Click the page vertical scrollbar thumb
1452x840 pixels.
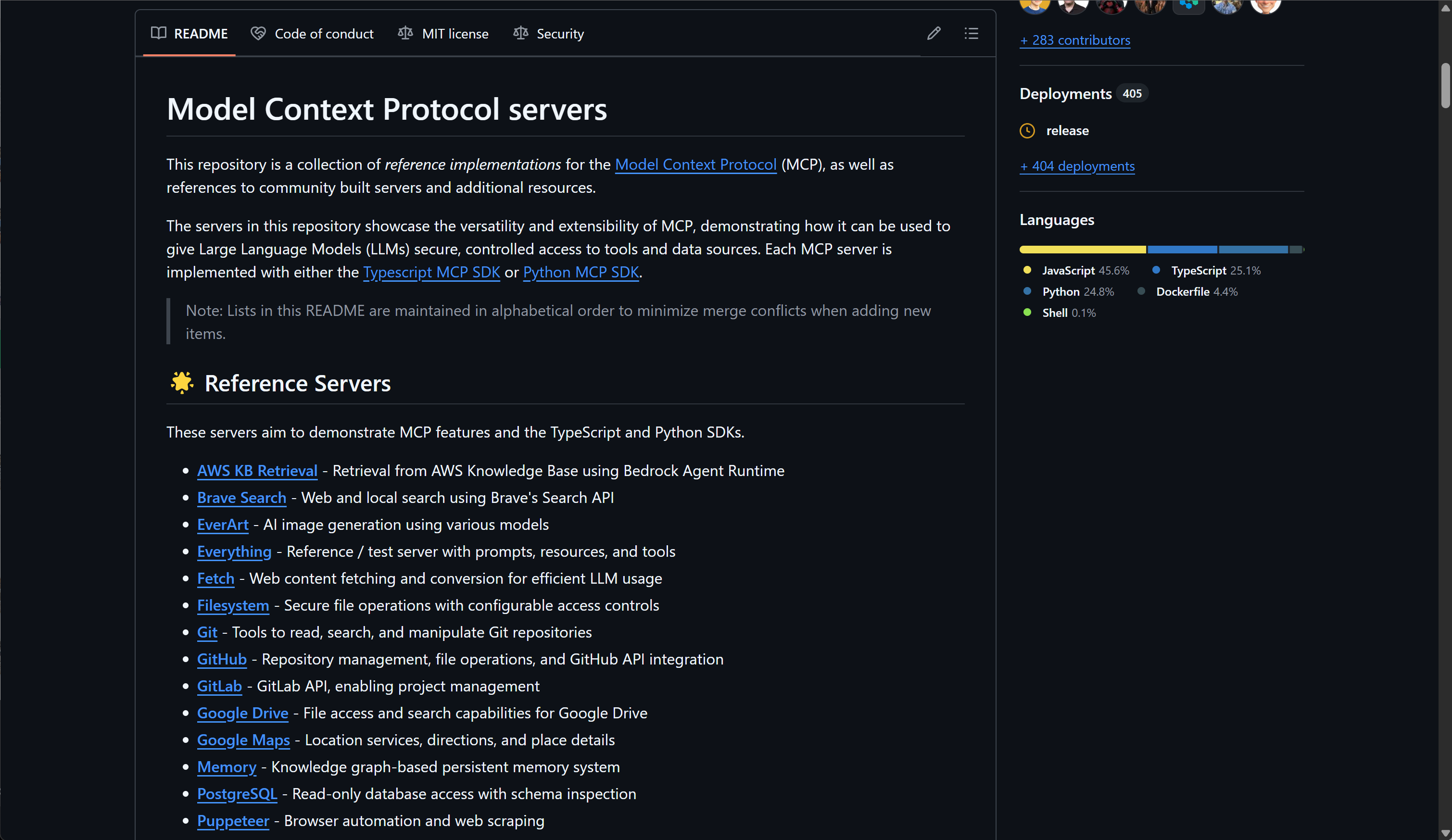(x=1445, y=85)
